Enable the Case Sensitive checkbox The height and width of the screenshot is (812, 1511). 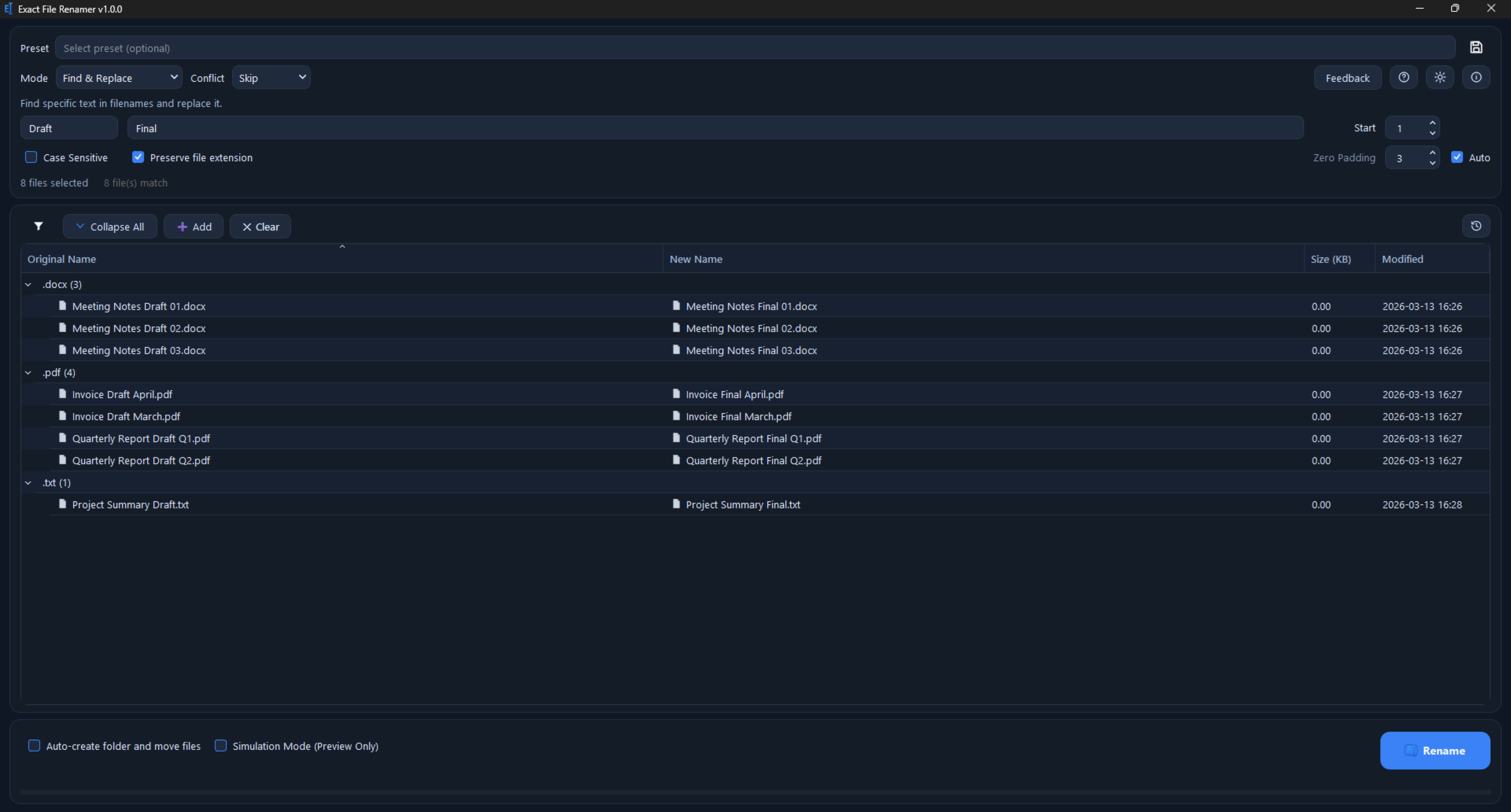point(30,157)
